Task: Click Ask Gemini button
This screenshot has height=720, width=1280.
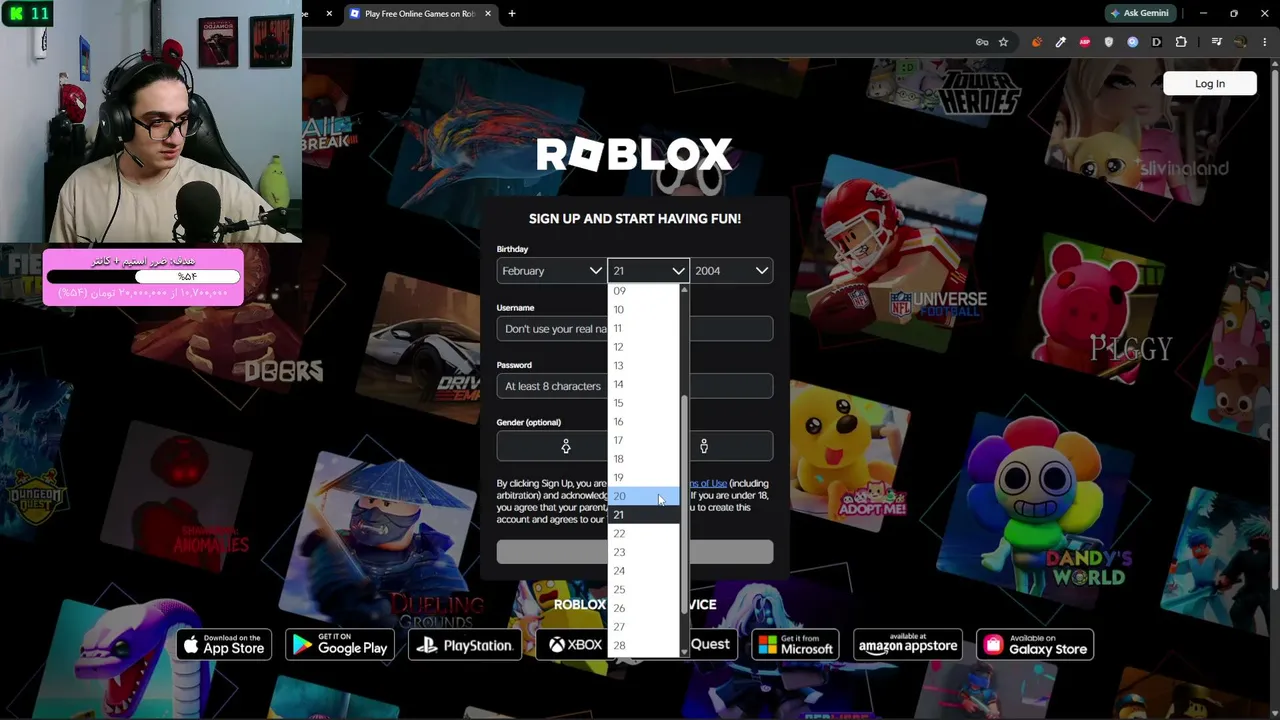Action: [1139, 13]
